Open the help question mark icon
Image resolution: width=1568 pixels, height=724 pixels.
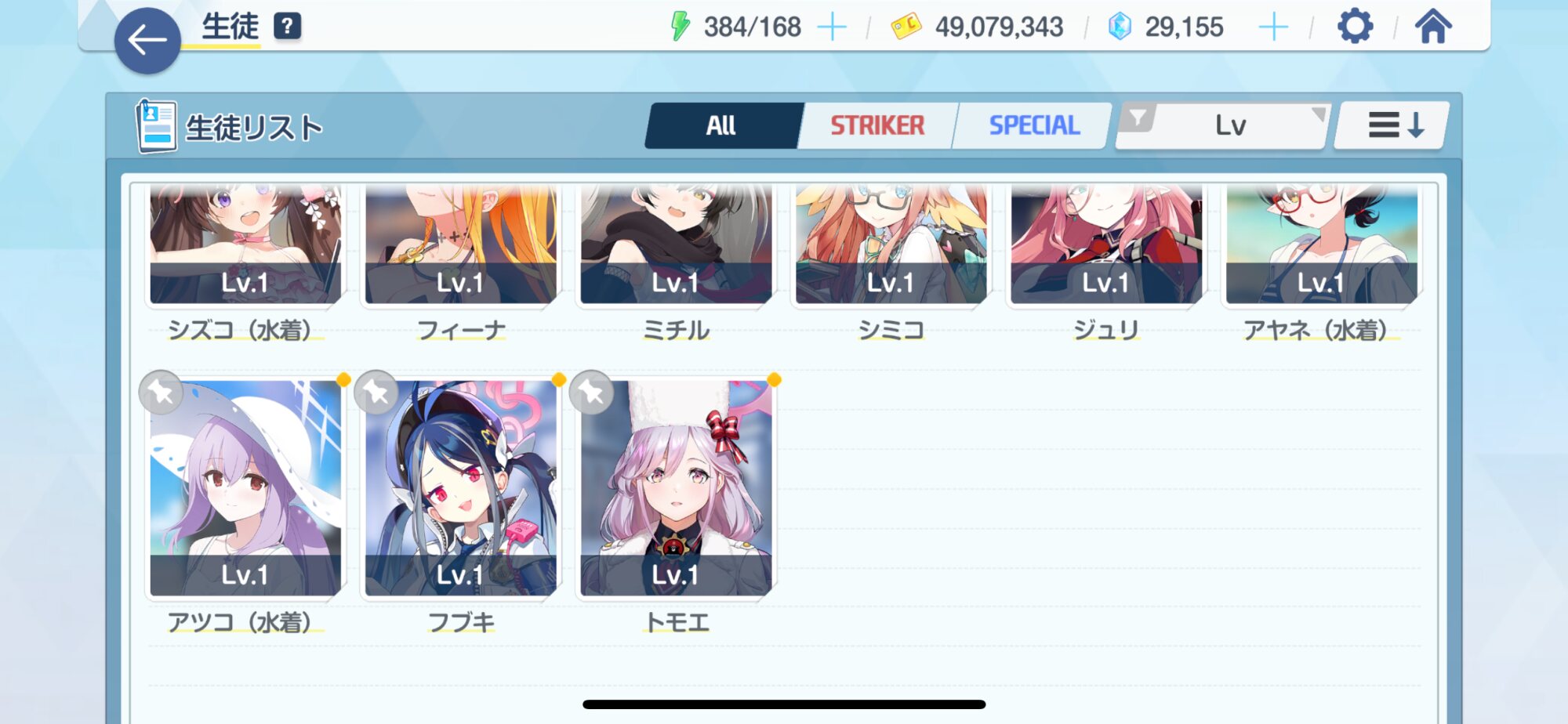[287, 27]
